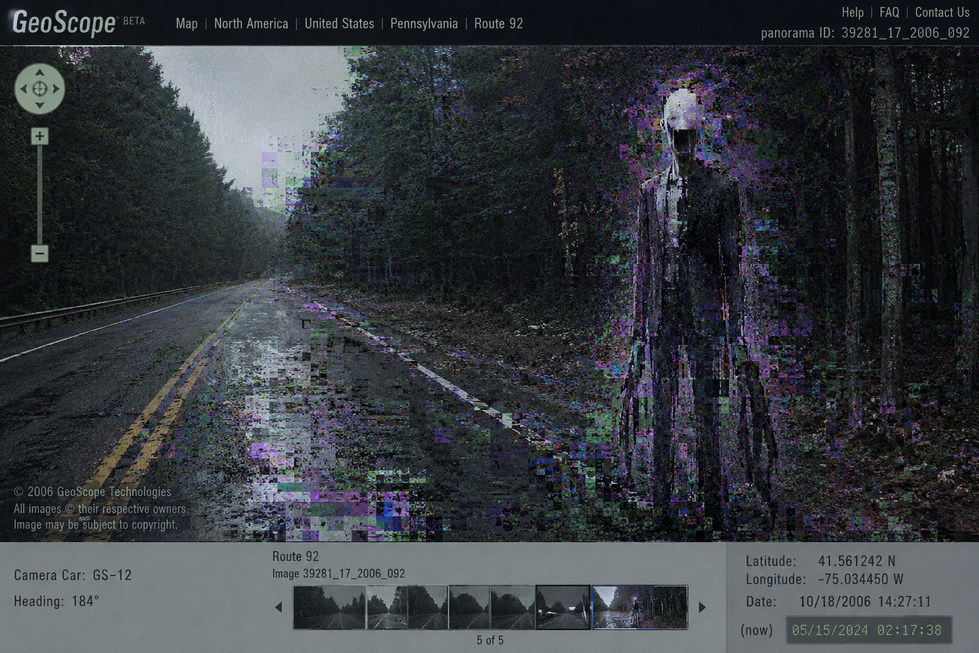The image size is (979, 653).
Task: Pan the panorama right using the pan control
Action: [56, 89]
